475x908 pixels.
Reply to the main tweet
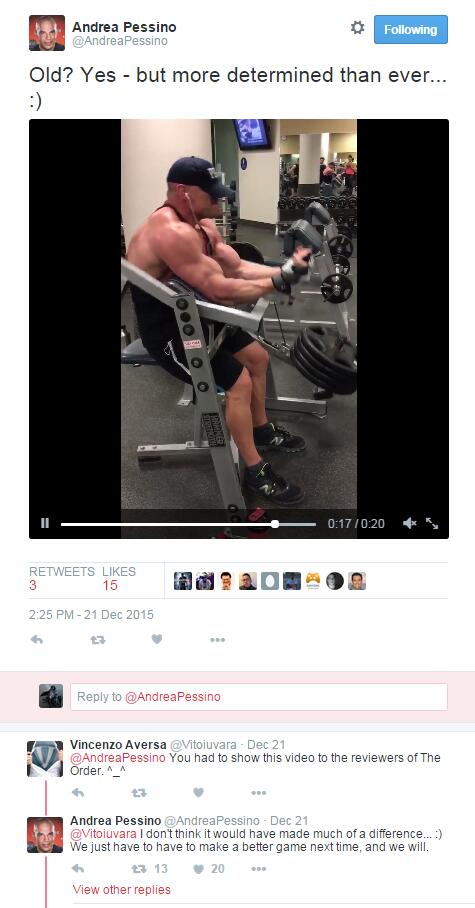(36, 640)
